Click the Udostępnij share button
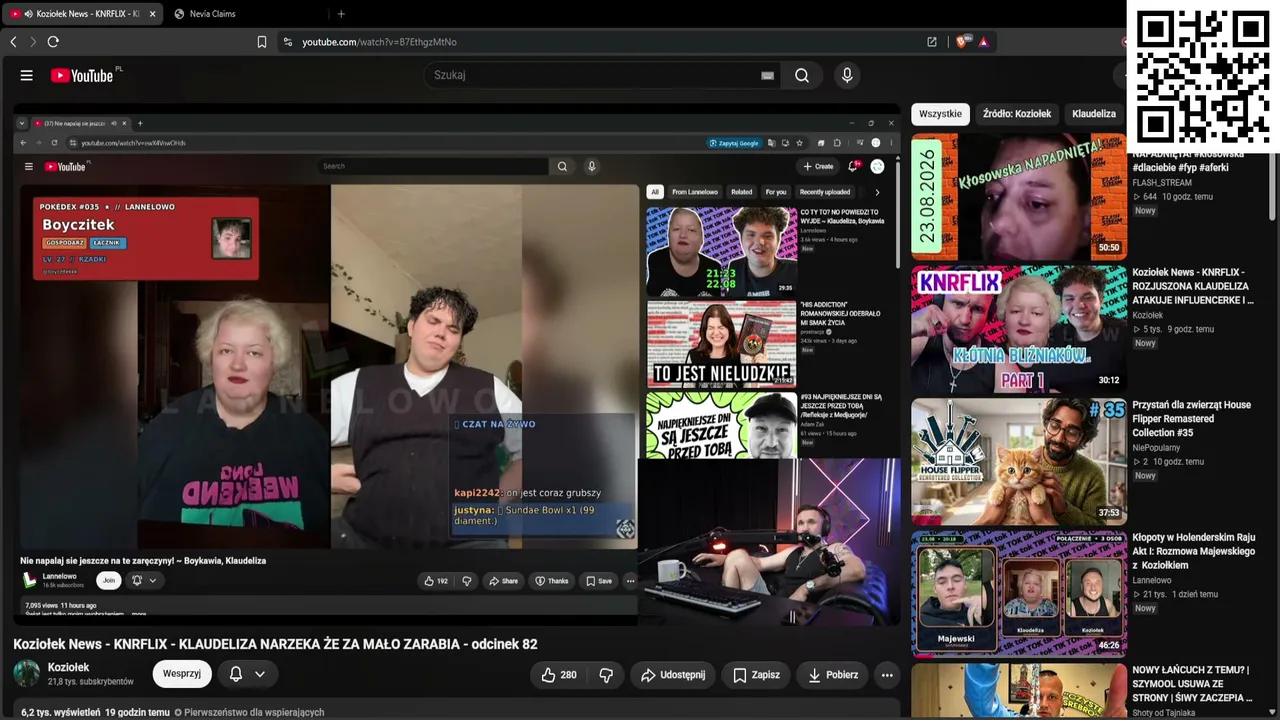 [673, 675]
